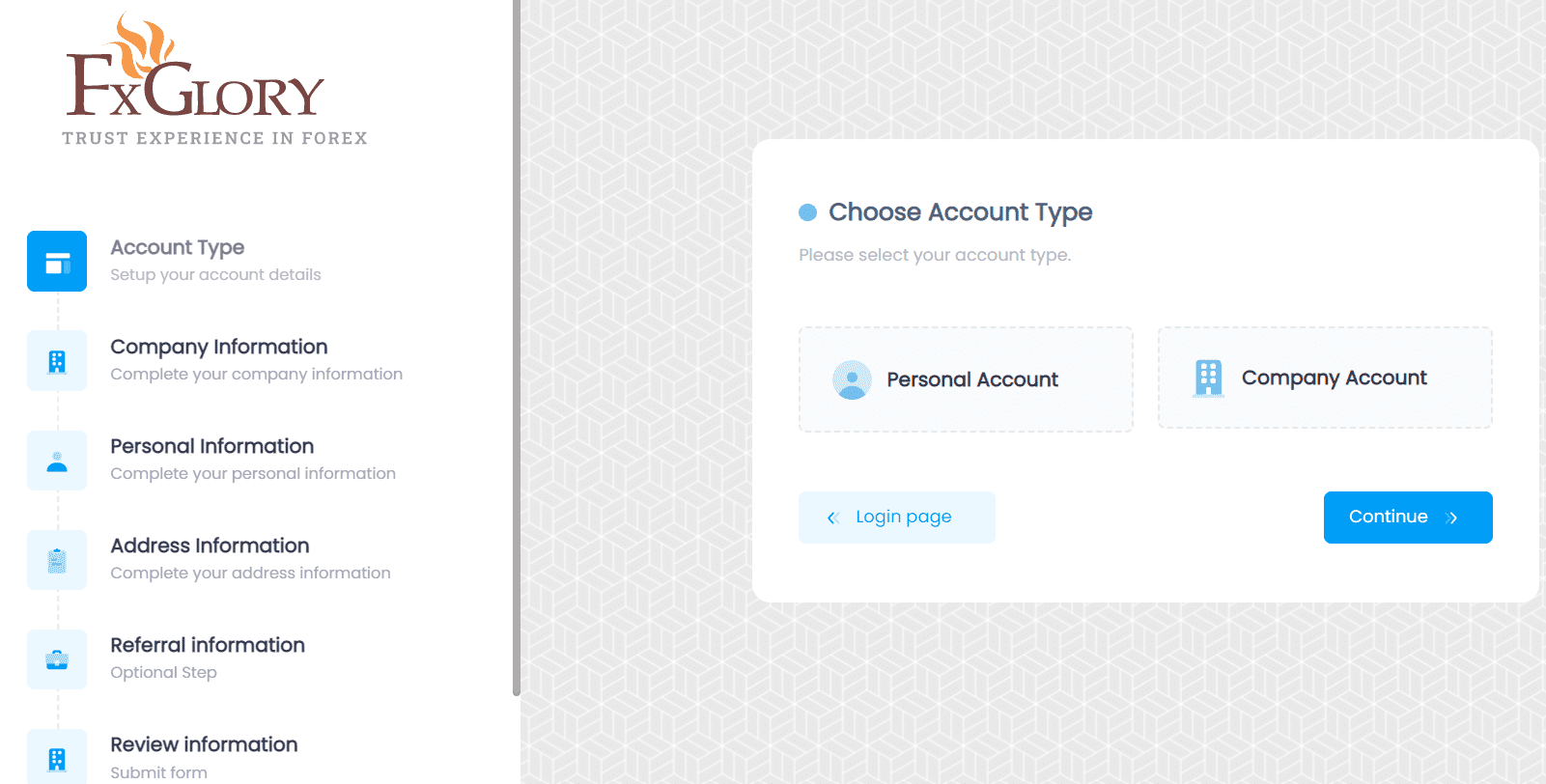
Task: Click the Review information step icon
Action: pyautogui.click(x=57, y=757)
